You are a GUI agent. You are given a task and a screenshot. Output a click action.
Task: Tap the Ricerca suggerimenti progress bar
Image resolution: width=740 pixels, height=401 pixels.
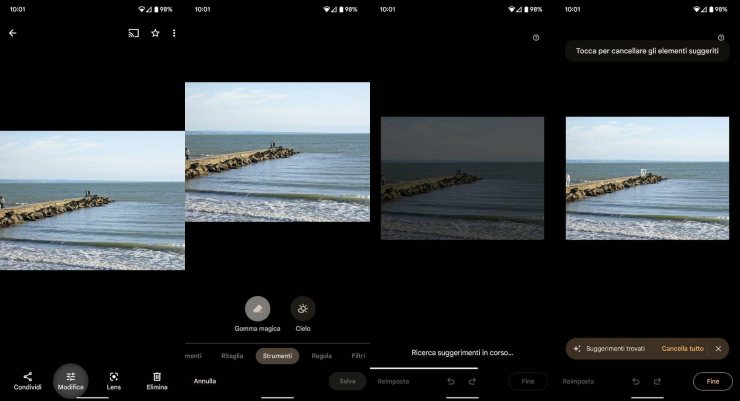coord(424,368)
